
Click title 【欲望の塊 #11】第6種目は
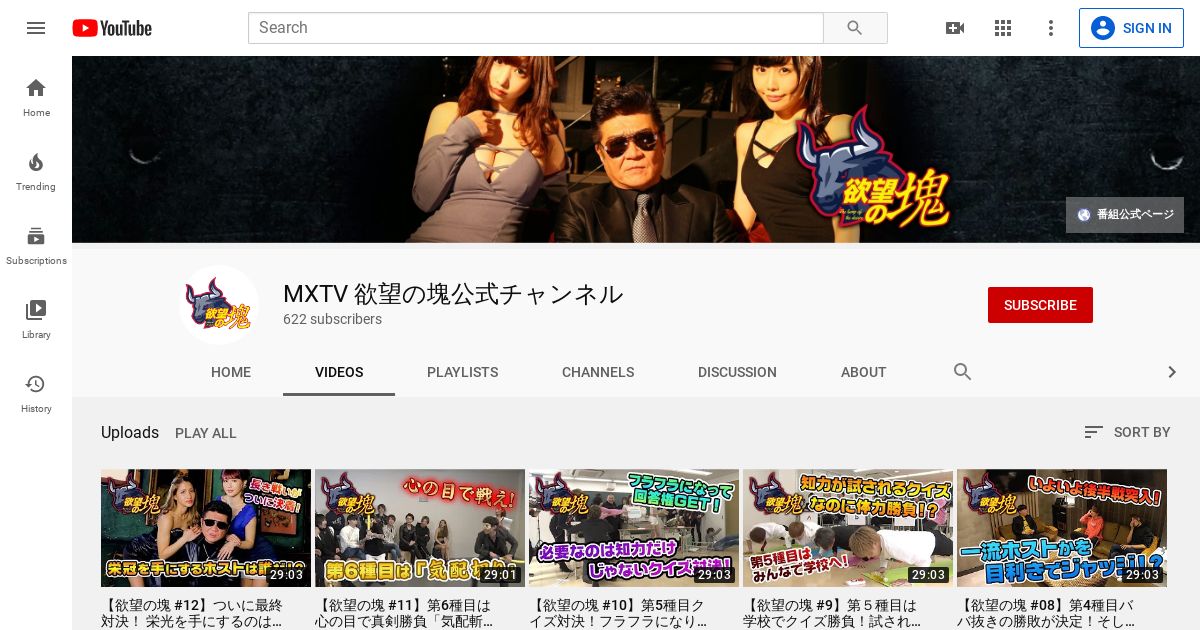point(404,613)
